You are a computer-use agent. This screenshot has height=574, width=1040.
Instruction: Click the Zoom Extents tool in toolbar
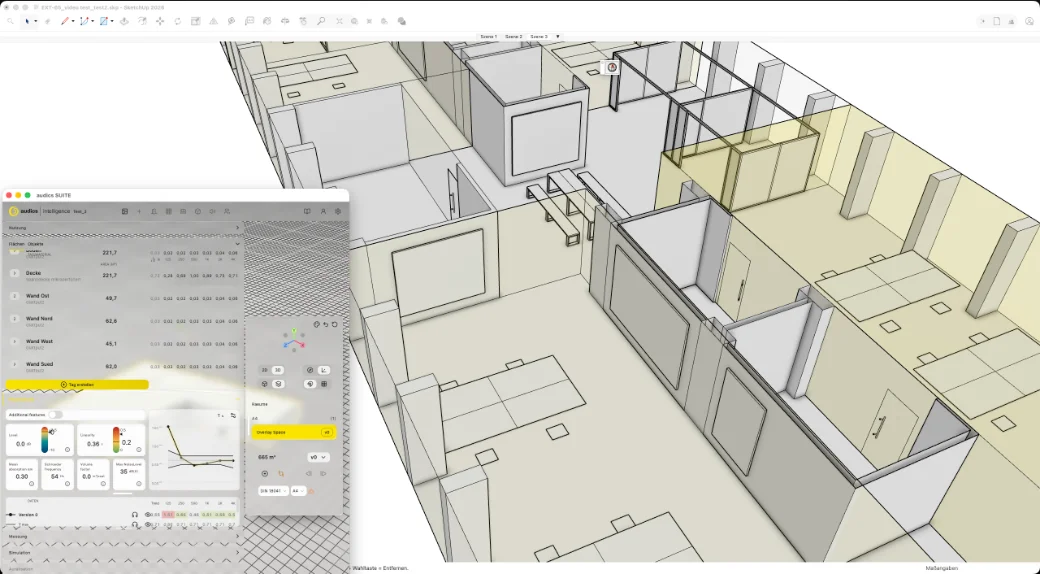coord(339,21)
